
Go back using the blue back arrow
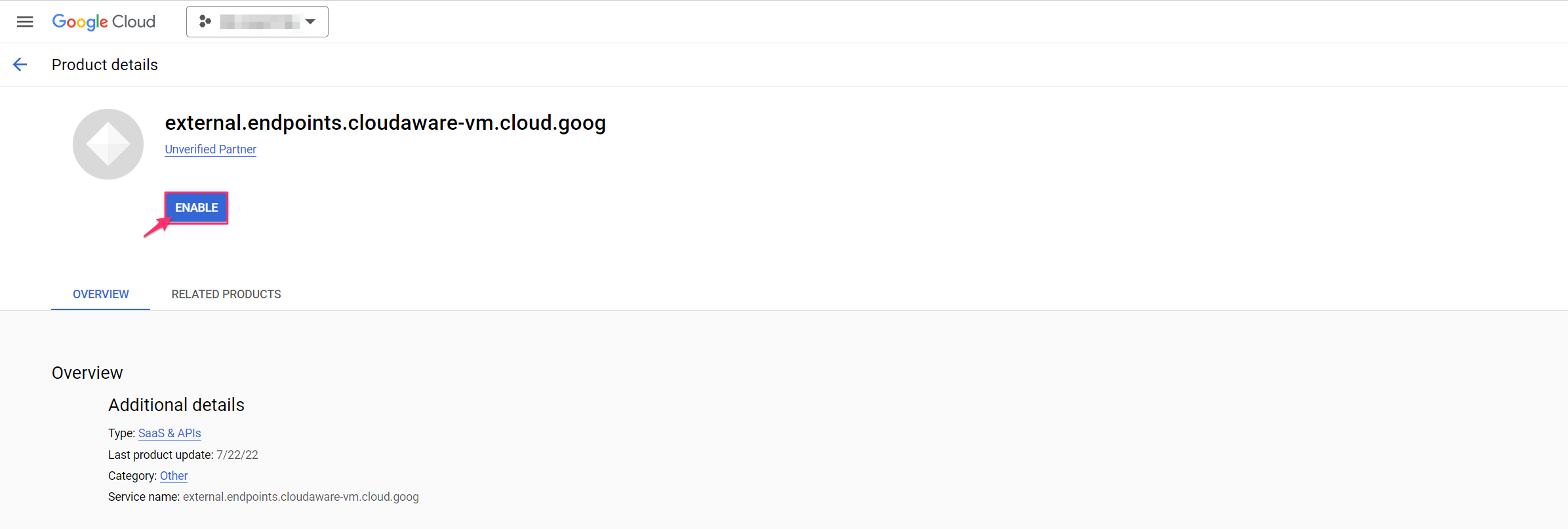[x=20, y=64]
